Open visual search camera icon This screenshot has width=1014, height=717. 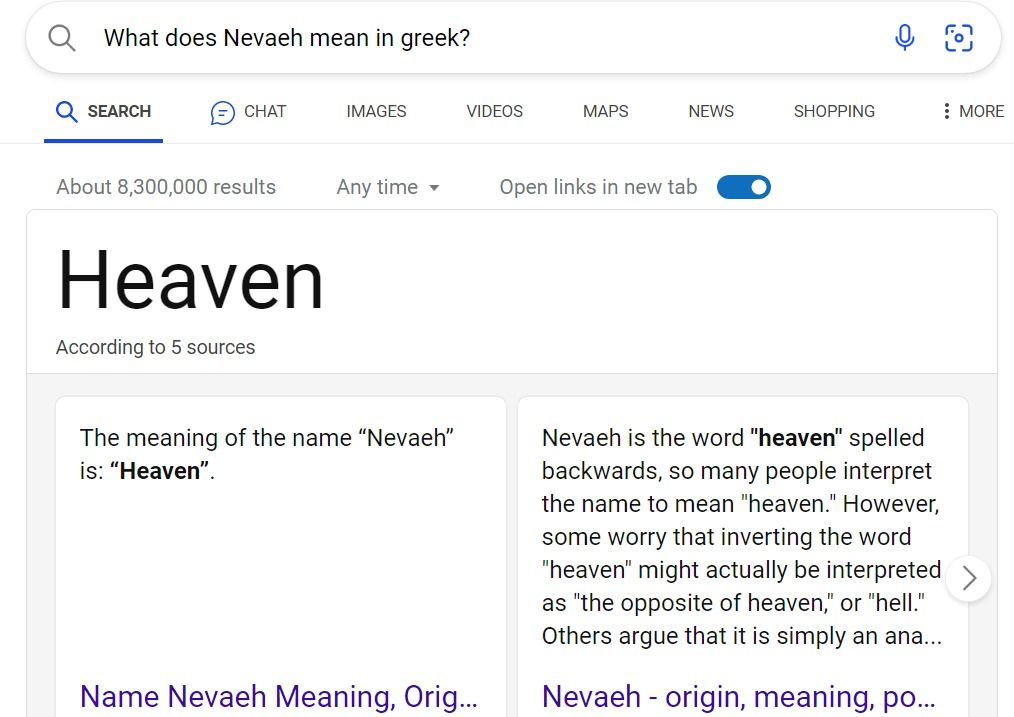tap(958, 37)
